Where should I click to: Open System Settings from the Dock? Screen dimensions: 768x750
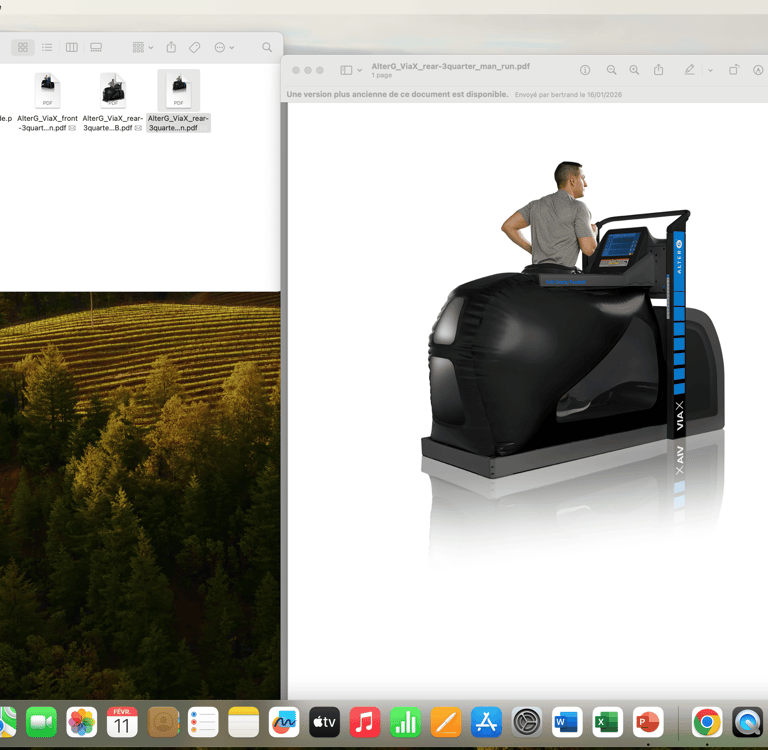click(527, 722)
